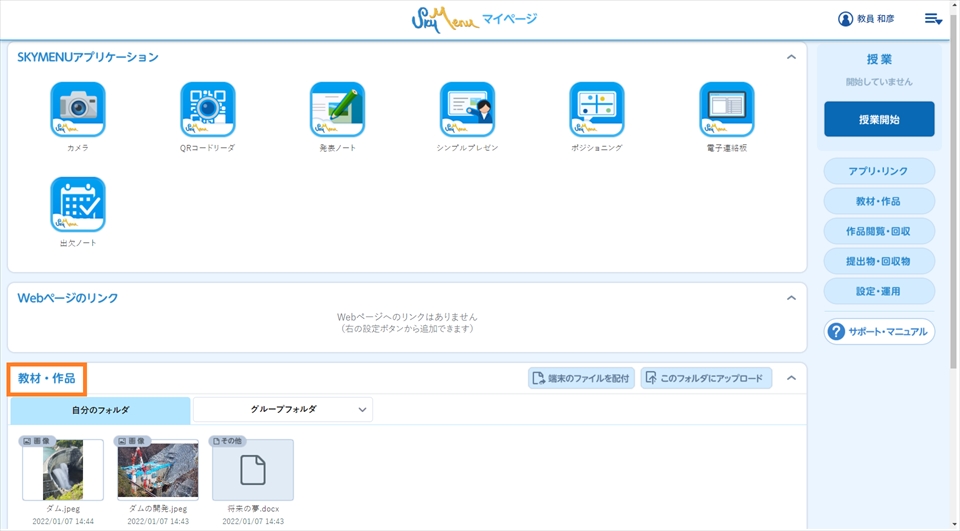Viewport: 960px width, 531px height.
Task: Switch to the 自分のフォルダ tab
Action: click(100, 410)
